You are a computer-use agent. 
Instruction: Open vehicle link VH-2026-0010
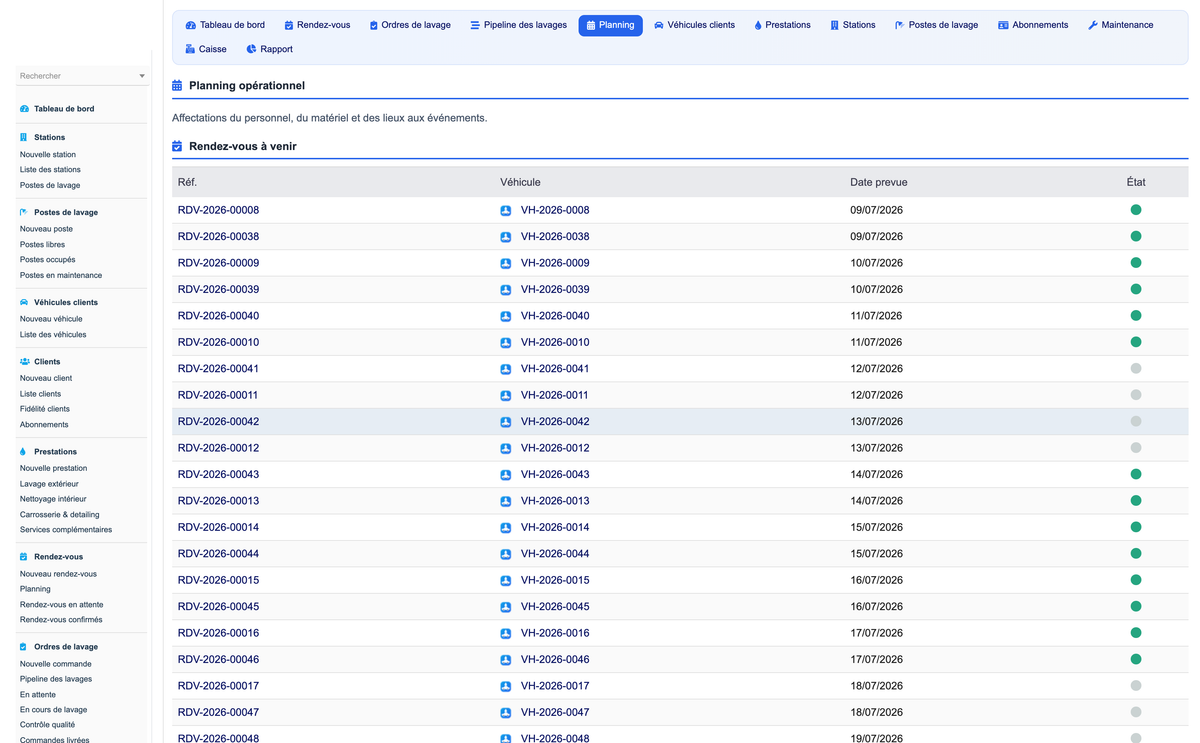pyautogui.click(x=555, y=342)
